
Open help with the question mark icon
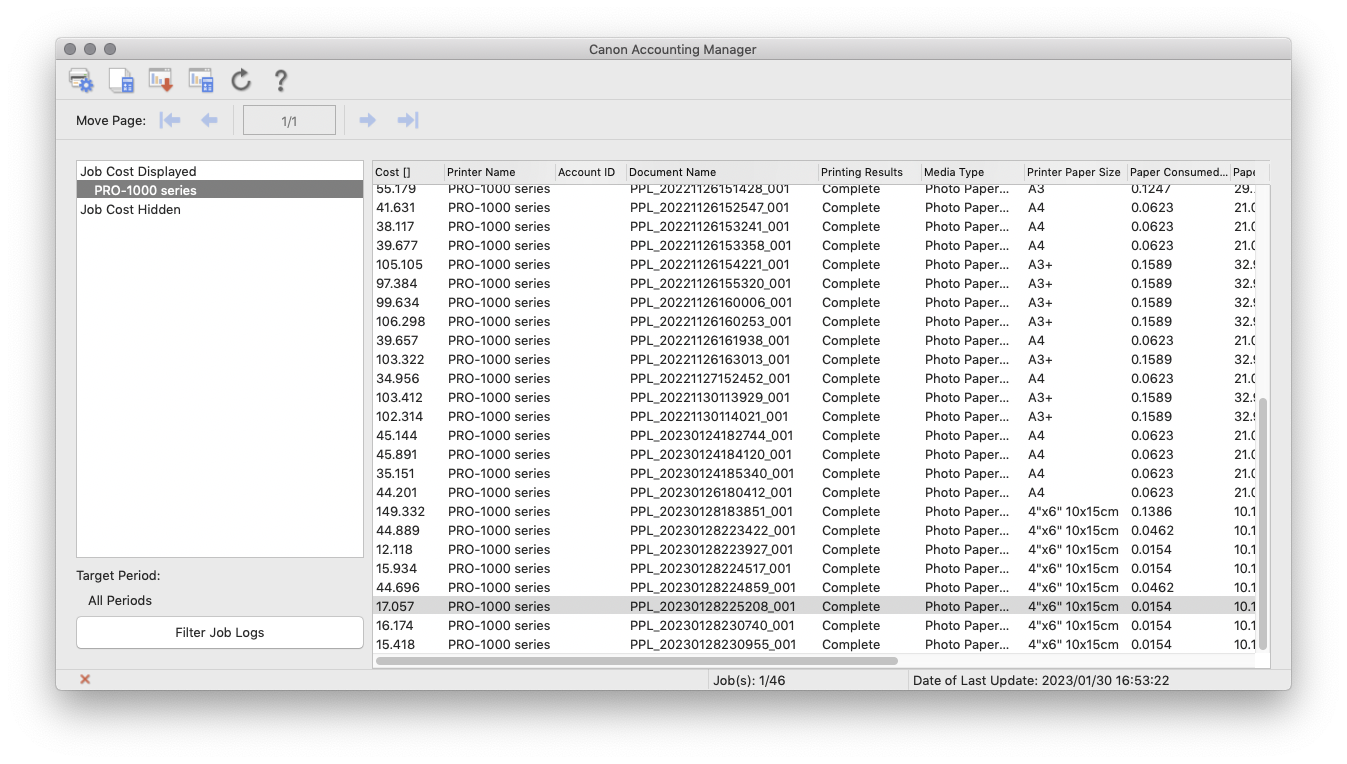click(281, 80)
